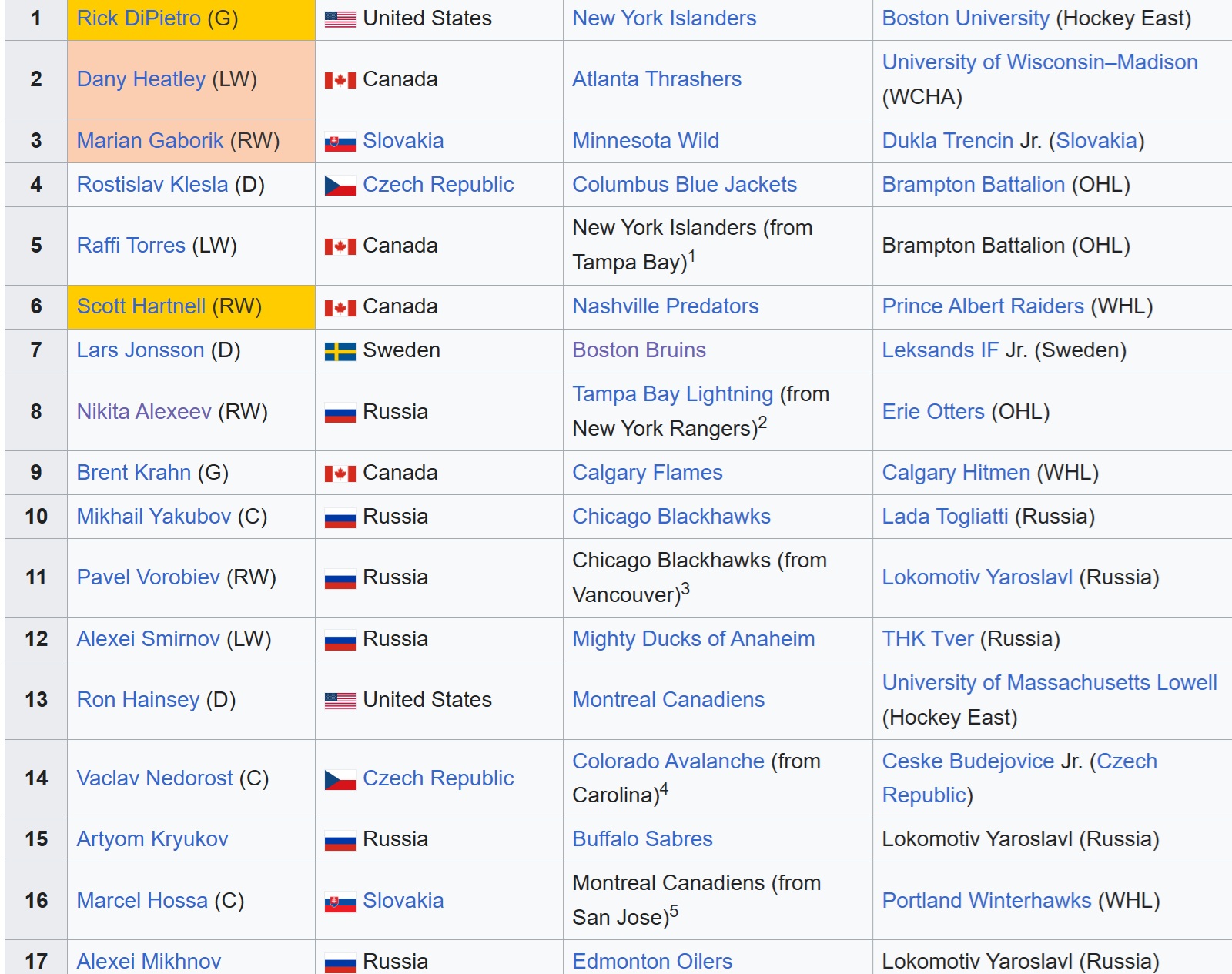Viewport: 1232px width, 974px height.
Task: Open the Boston University link
Action: [966, 18]
